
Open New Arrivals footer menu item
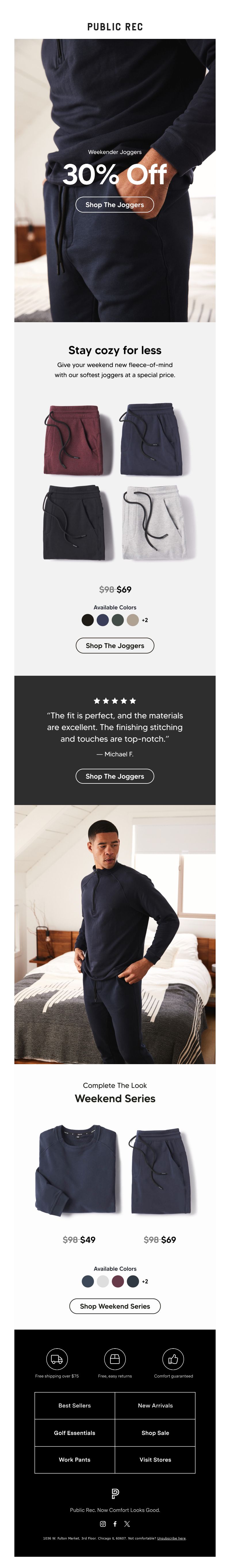point(155,1406)
